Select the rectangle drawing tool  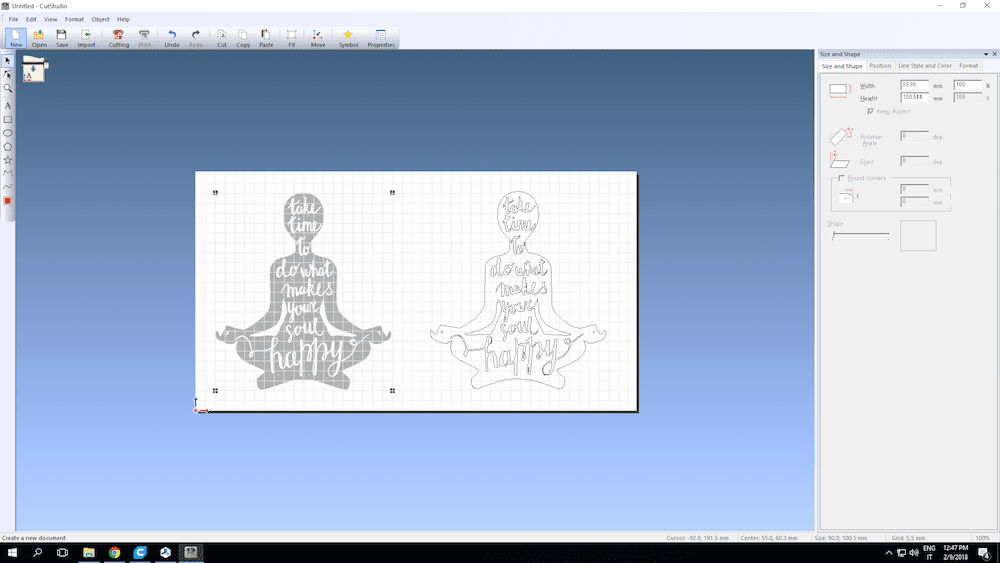click(x=8, y=119)
